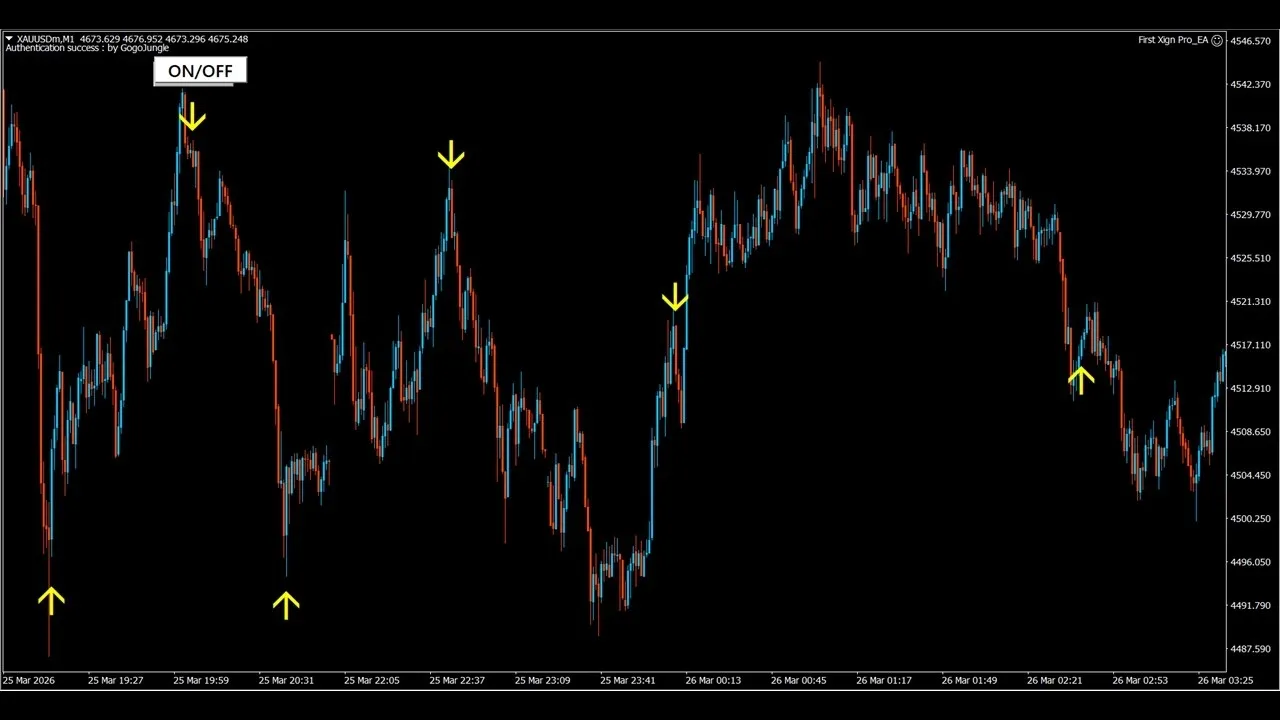1280x720 pixels.
Task: Click the 4487.590 price scale label
Action: [x=1253, y=649]
